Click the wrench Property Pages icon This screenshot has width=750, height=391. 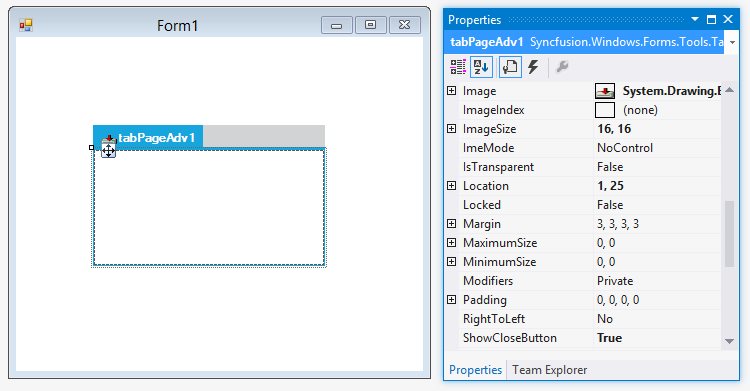tap(562, 67)
